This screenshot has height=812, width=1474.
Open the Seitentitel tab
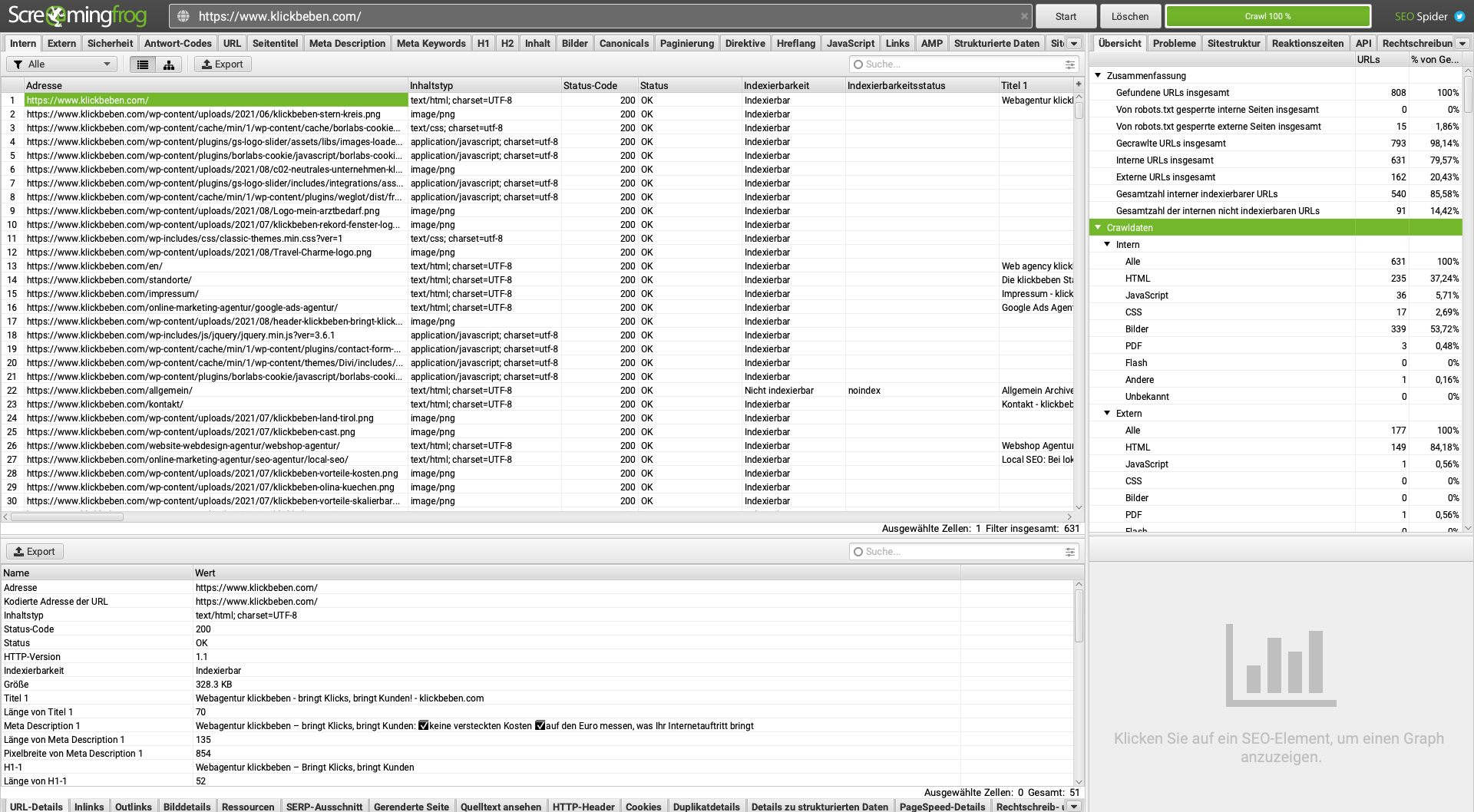[275, 44]
